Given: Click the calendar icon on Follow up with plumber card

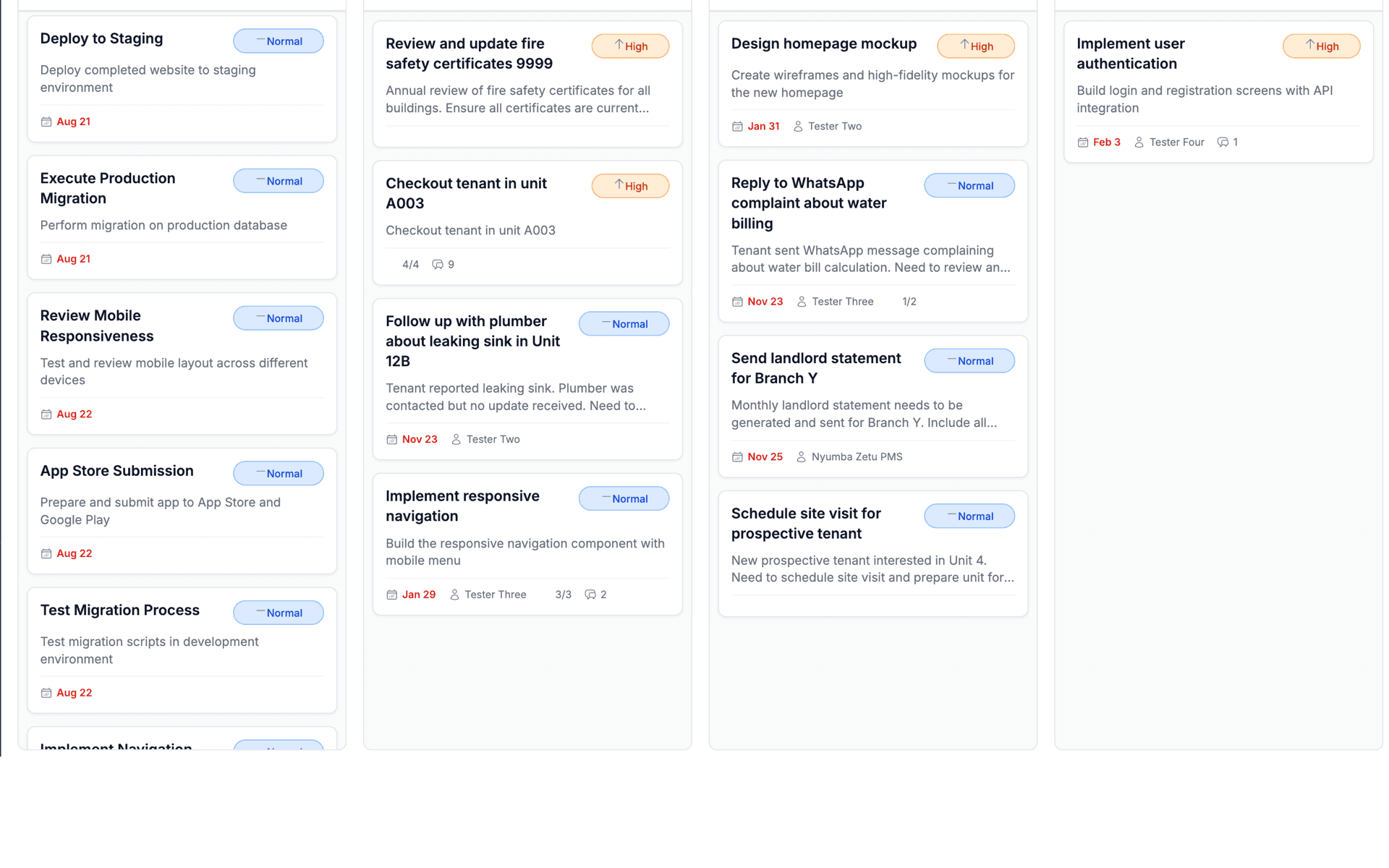Looking at the screenshot, I should click(x=391, y=439).
